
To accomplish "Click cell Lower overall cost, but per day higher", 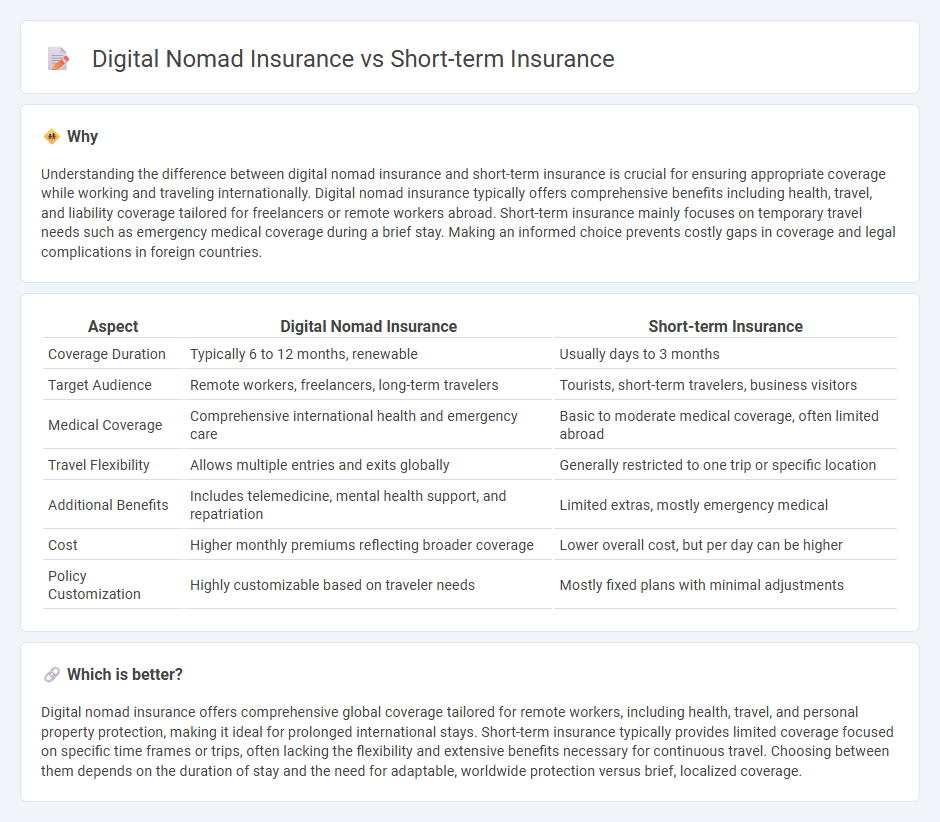I will (x=725, y=545).
